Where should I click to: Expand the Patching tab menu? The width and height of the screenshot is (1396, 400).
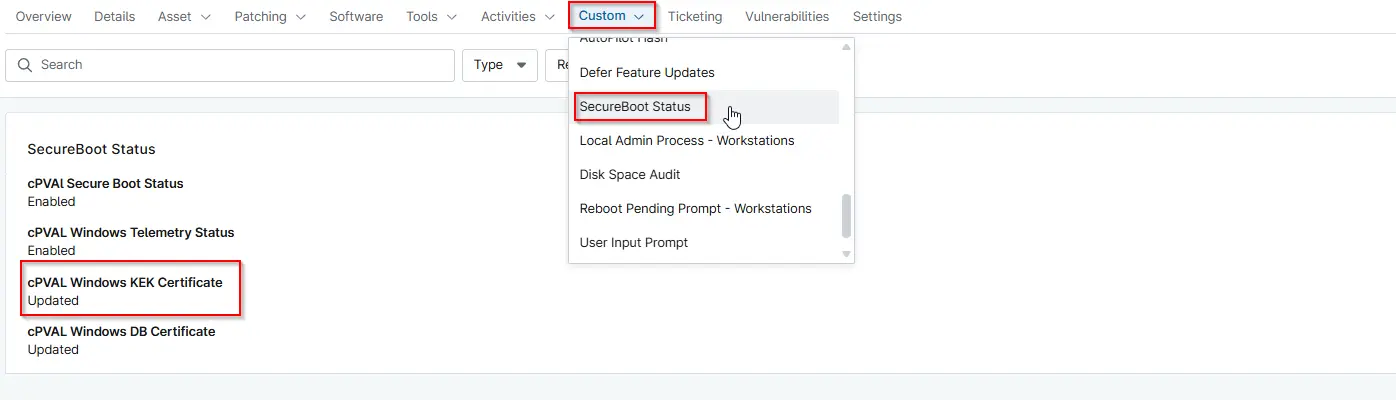click(270, 16)
